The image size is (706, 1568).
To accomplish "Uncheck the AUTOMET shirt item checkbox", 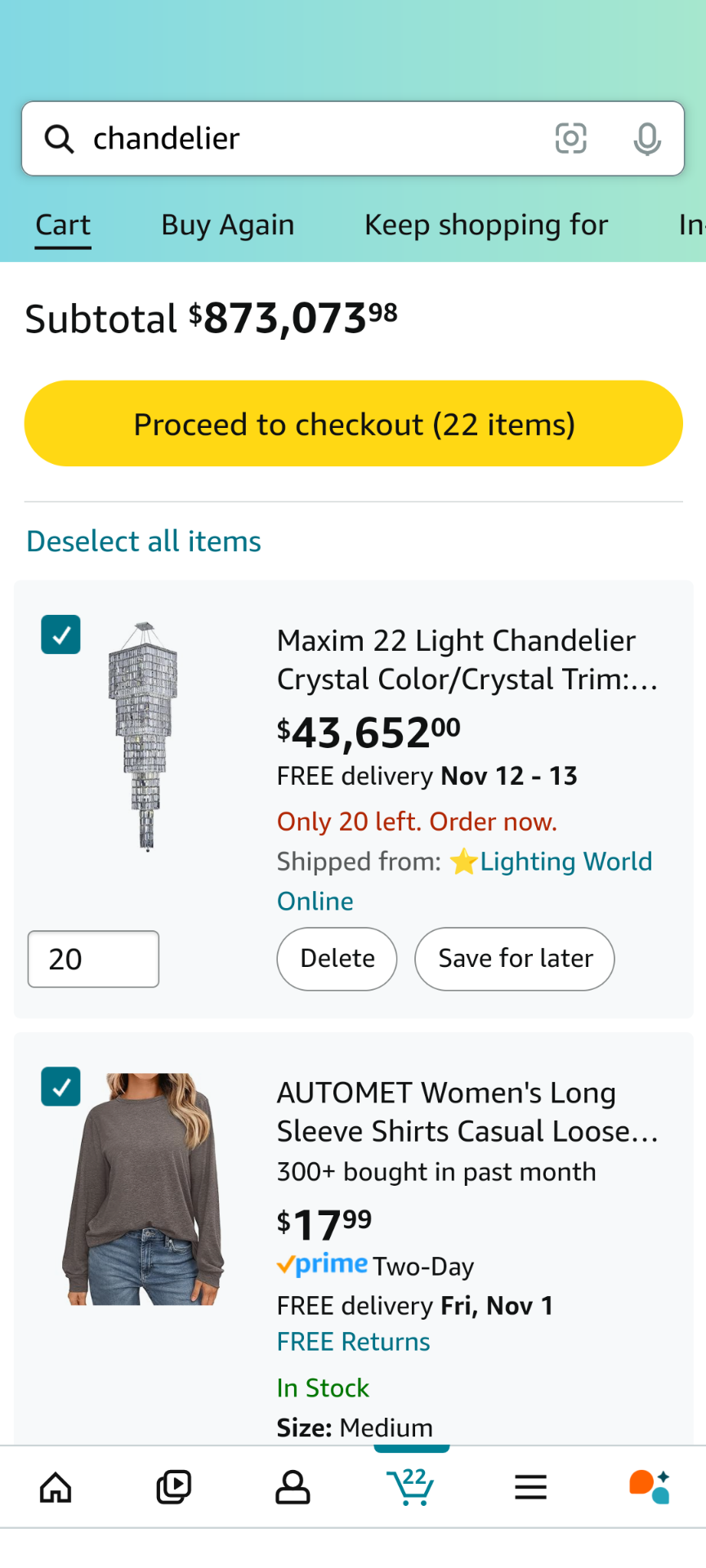I will coord(61,1086).
